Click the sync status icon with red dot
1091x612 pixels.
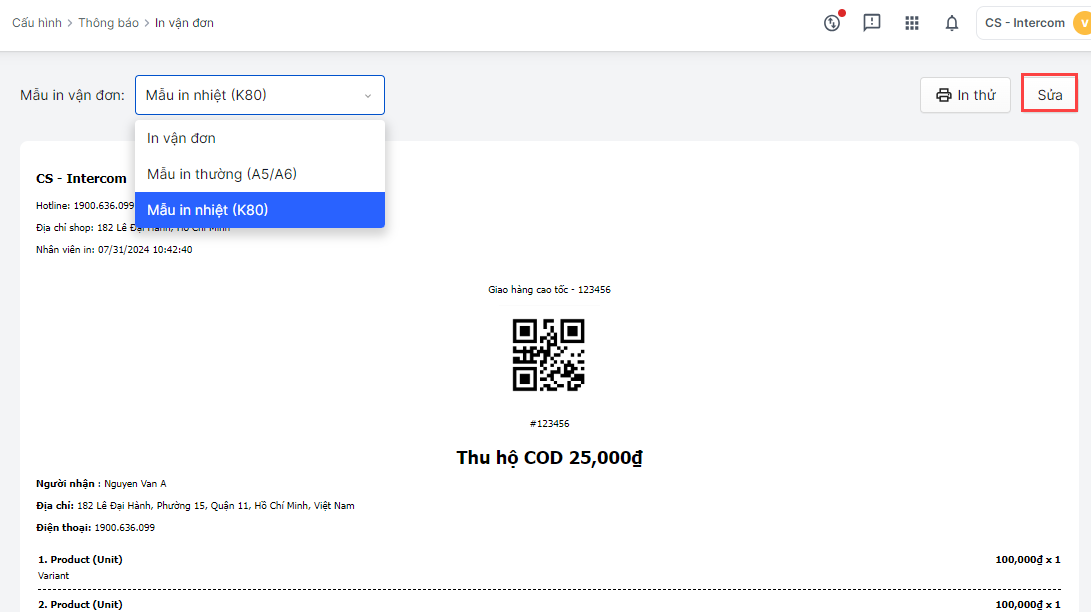coord(832,23)
